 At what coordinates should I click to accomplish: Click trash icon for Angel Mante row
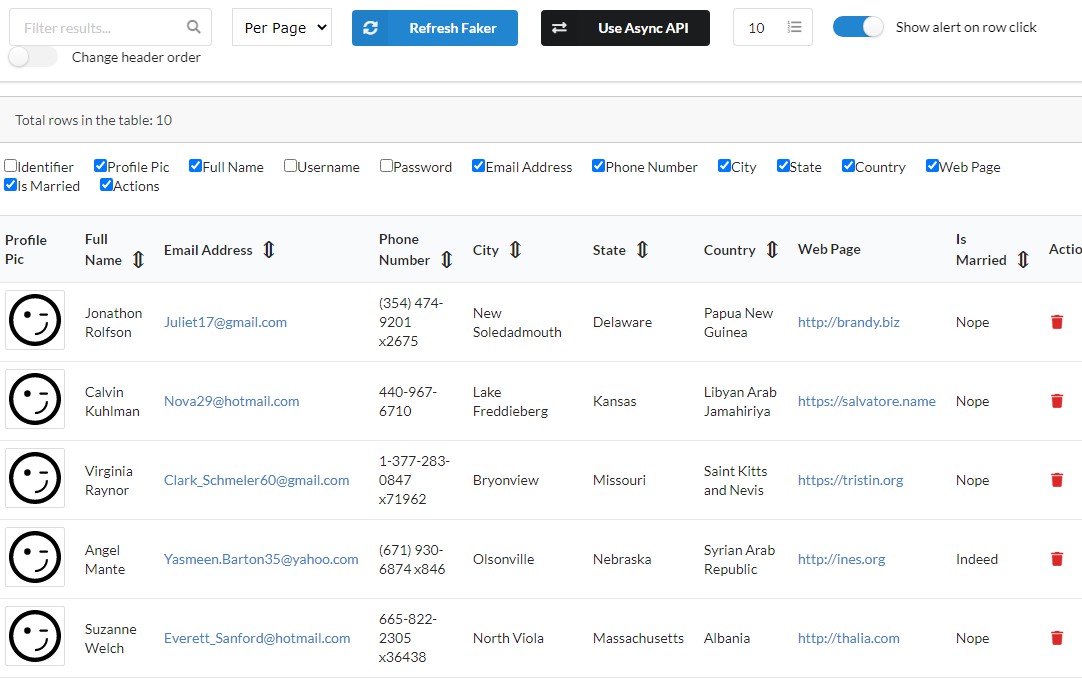tap(1056, 559)
